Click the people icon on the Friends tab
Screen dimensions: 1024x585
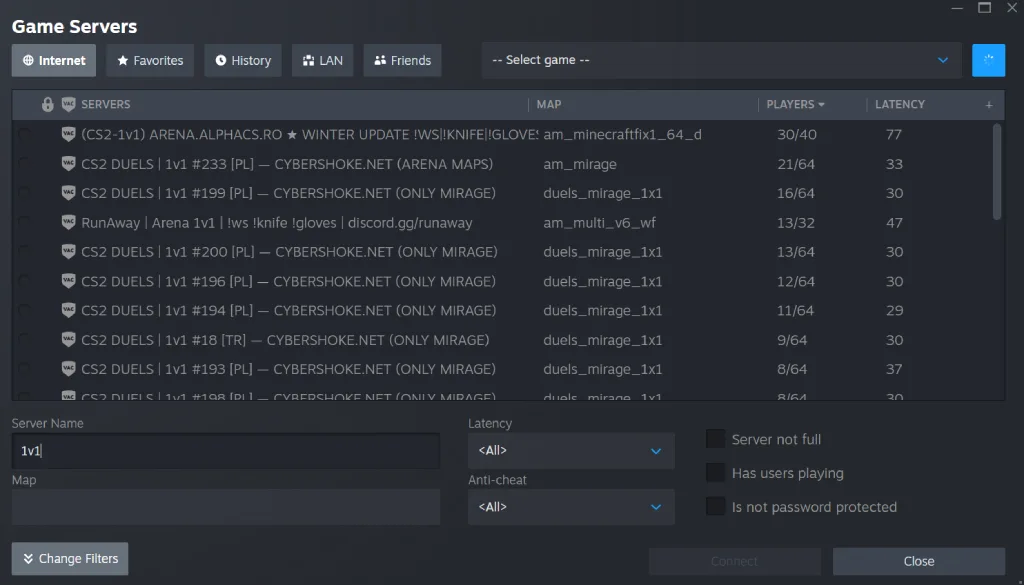(x=380, y=60)
